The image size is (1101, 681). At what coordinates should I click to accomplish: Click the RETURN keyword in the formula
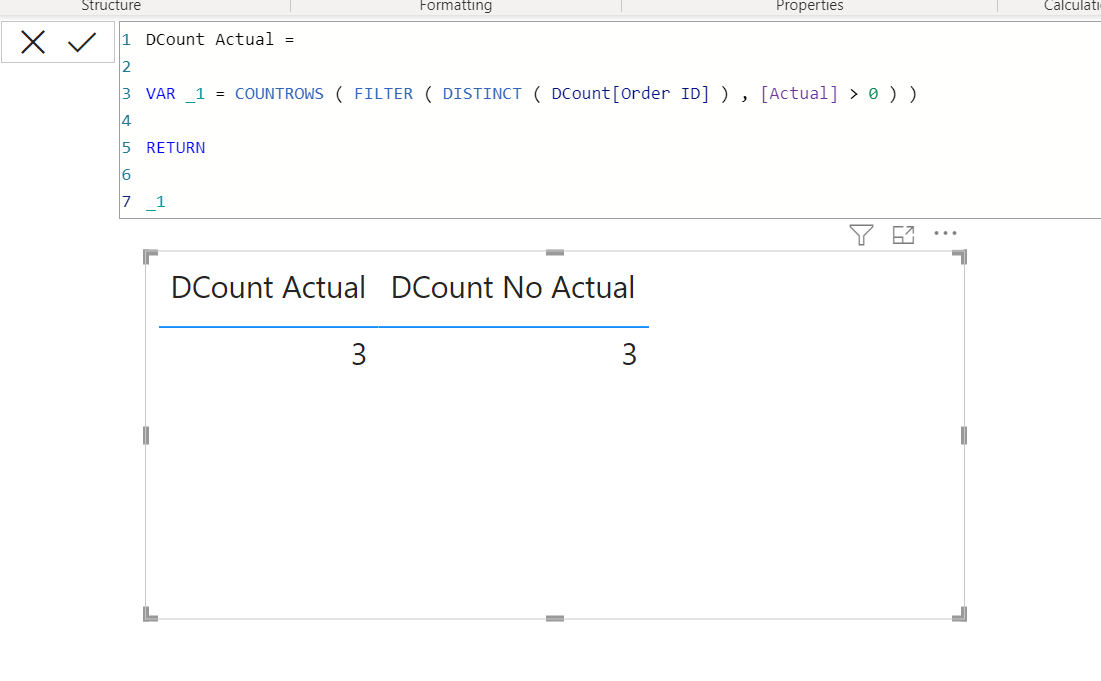(x=176, y=147)
